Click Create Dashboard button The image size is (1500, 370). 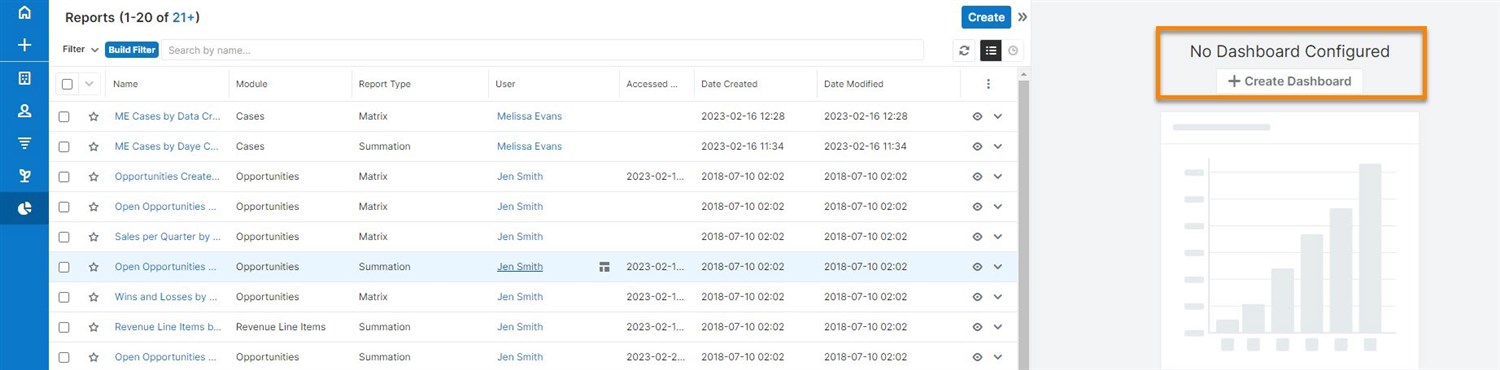[1289, 81]
